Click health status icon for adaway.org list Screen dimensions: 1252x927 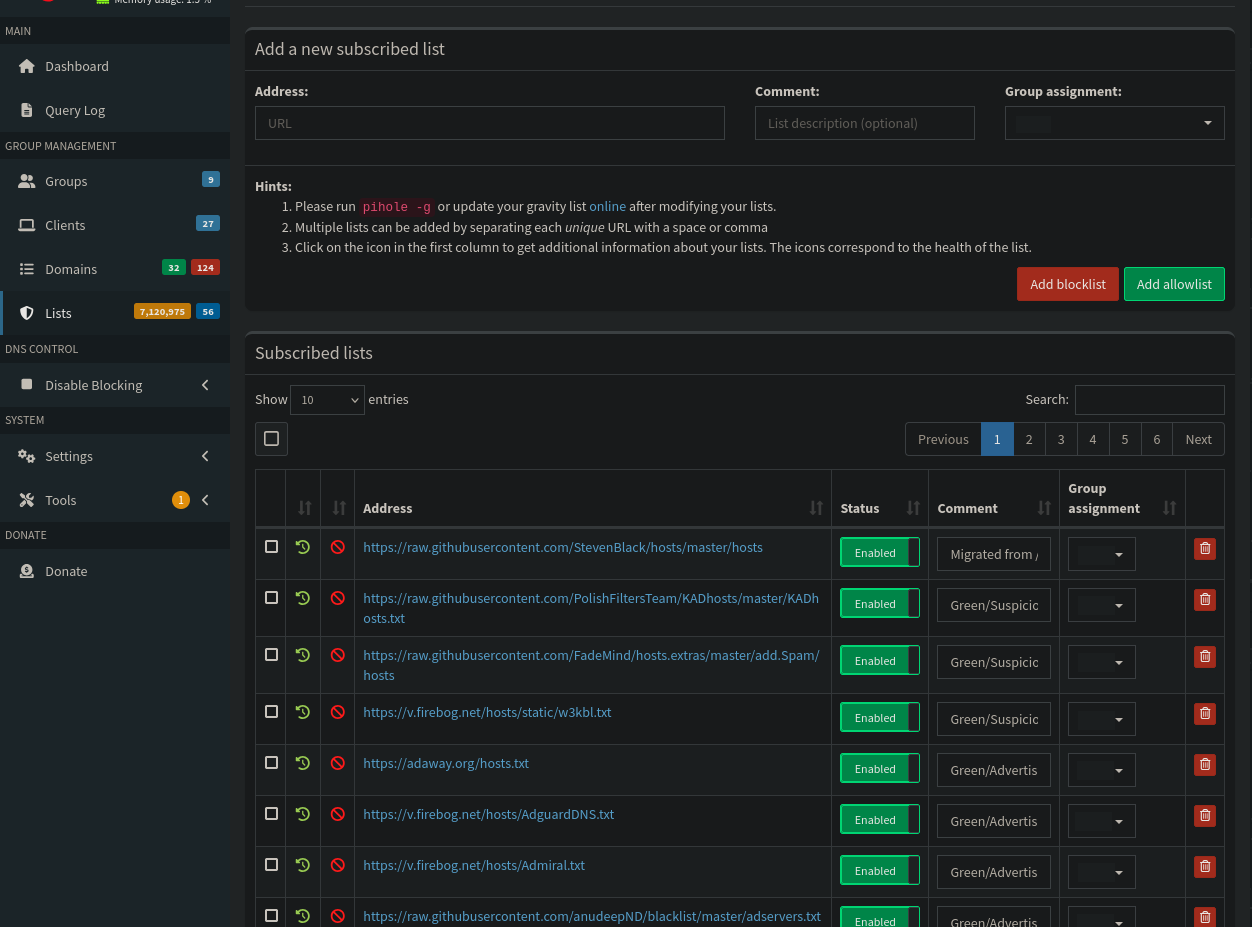coord(303,763)
